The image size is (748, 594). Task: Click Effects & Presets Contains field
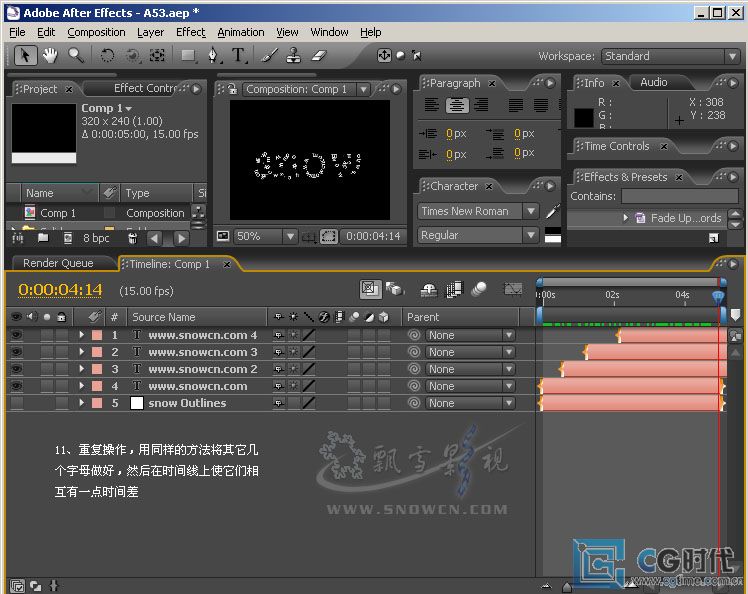click(680, 196)
